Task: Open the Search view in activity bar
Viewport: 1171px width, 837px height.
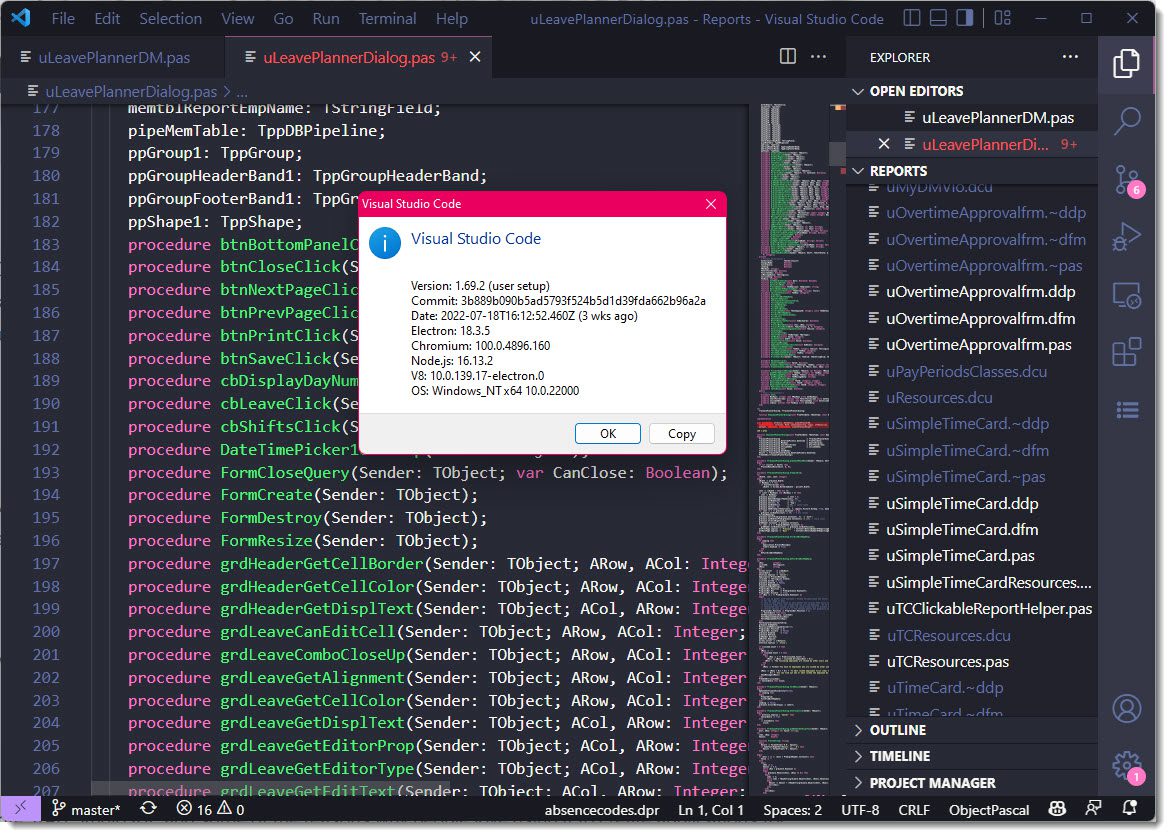Action: [1126, 121]
